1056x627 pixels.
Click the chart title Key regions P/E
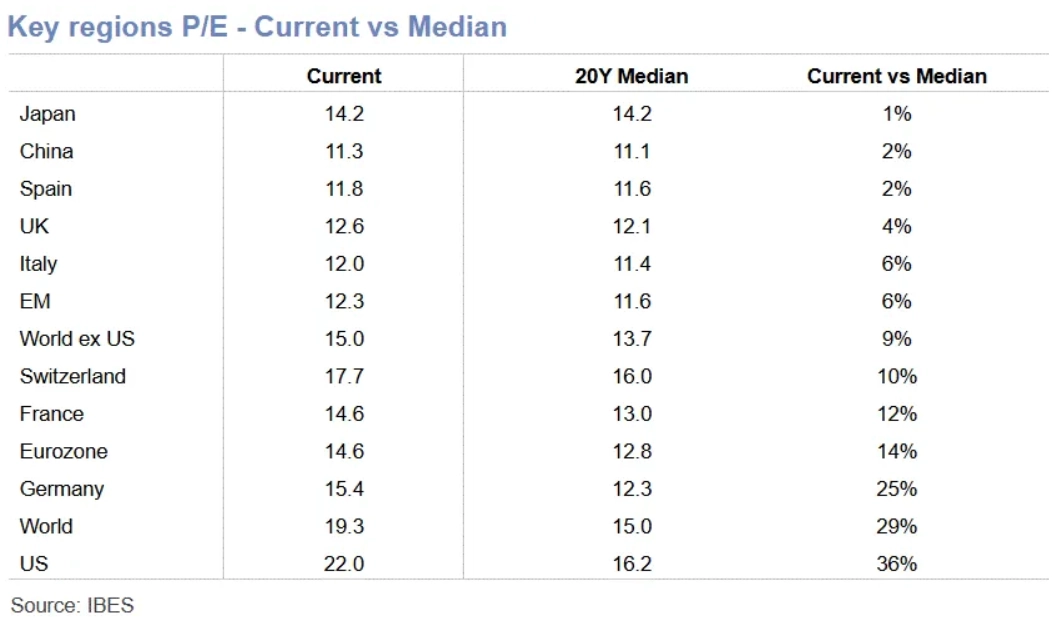pos(257,27)
